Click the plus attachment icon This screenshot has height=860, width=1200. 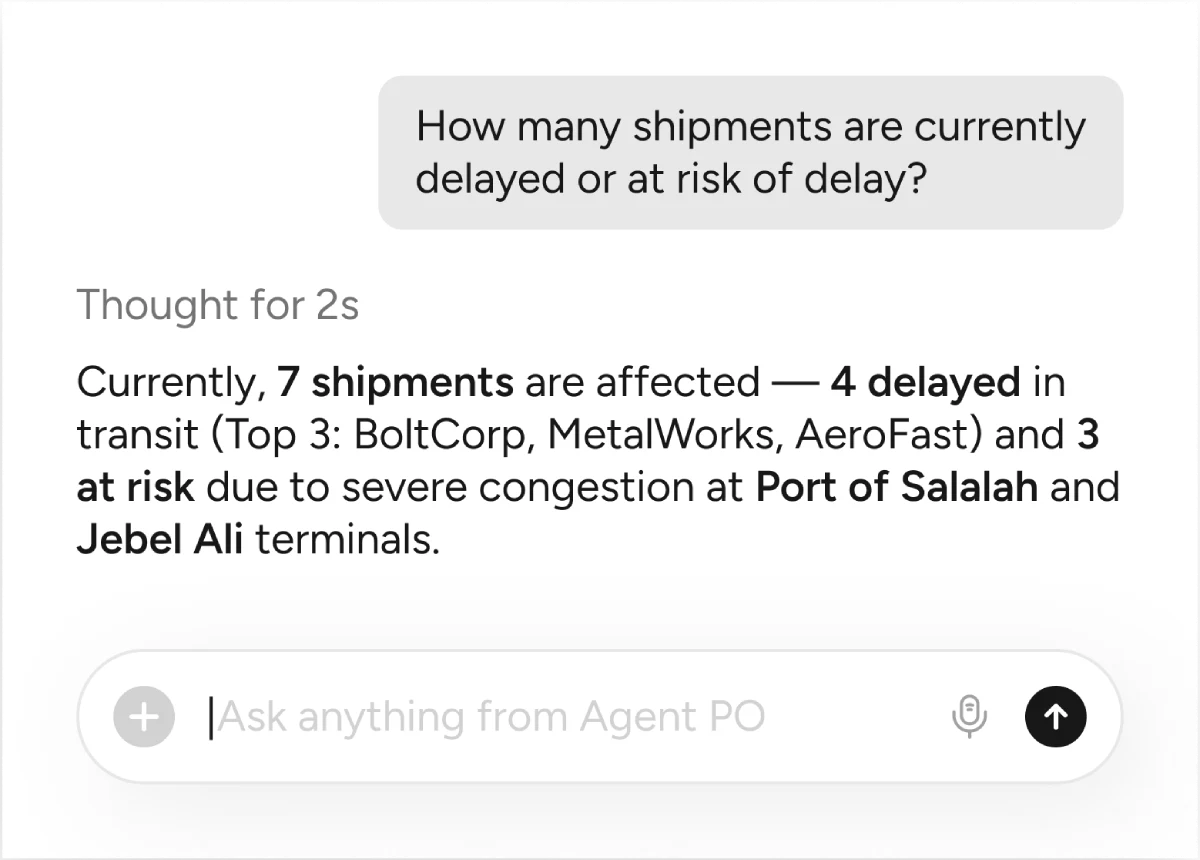(x=144, y=717)
